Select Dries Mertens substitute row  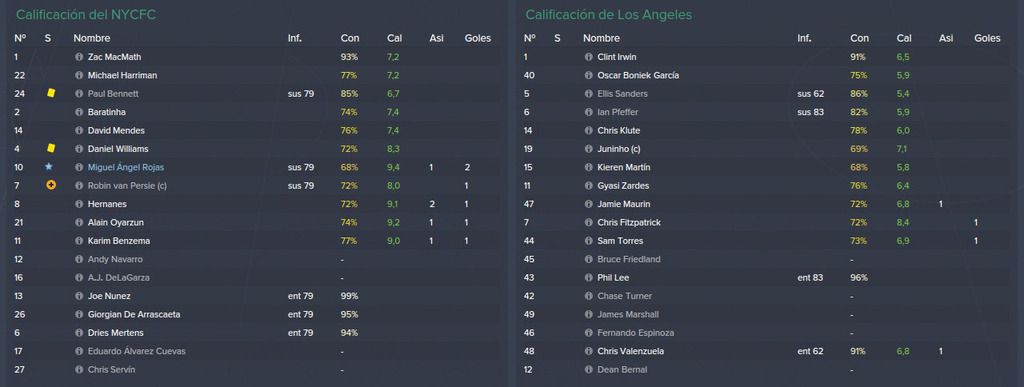255,333
